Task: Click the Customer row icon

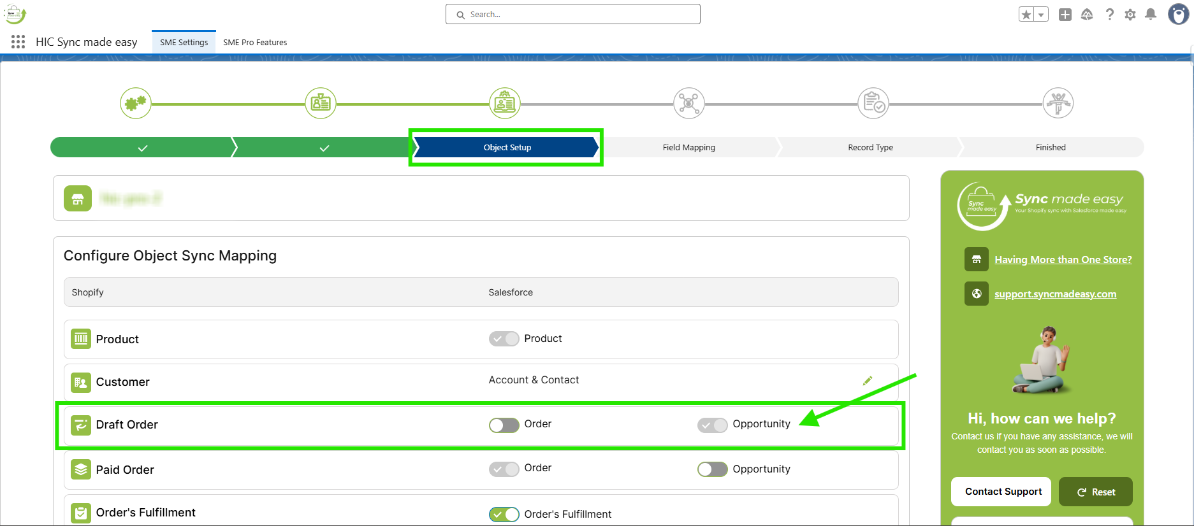Action: point(81,381)
